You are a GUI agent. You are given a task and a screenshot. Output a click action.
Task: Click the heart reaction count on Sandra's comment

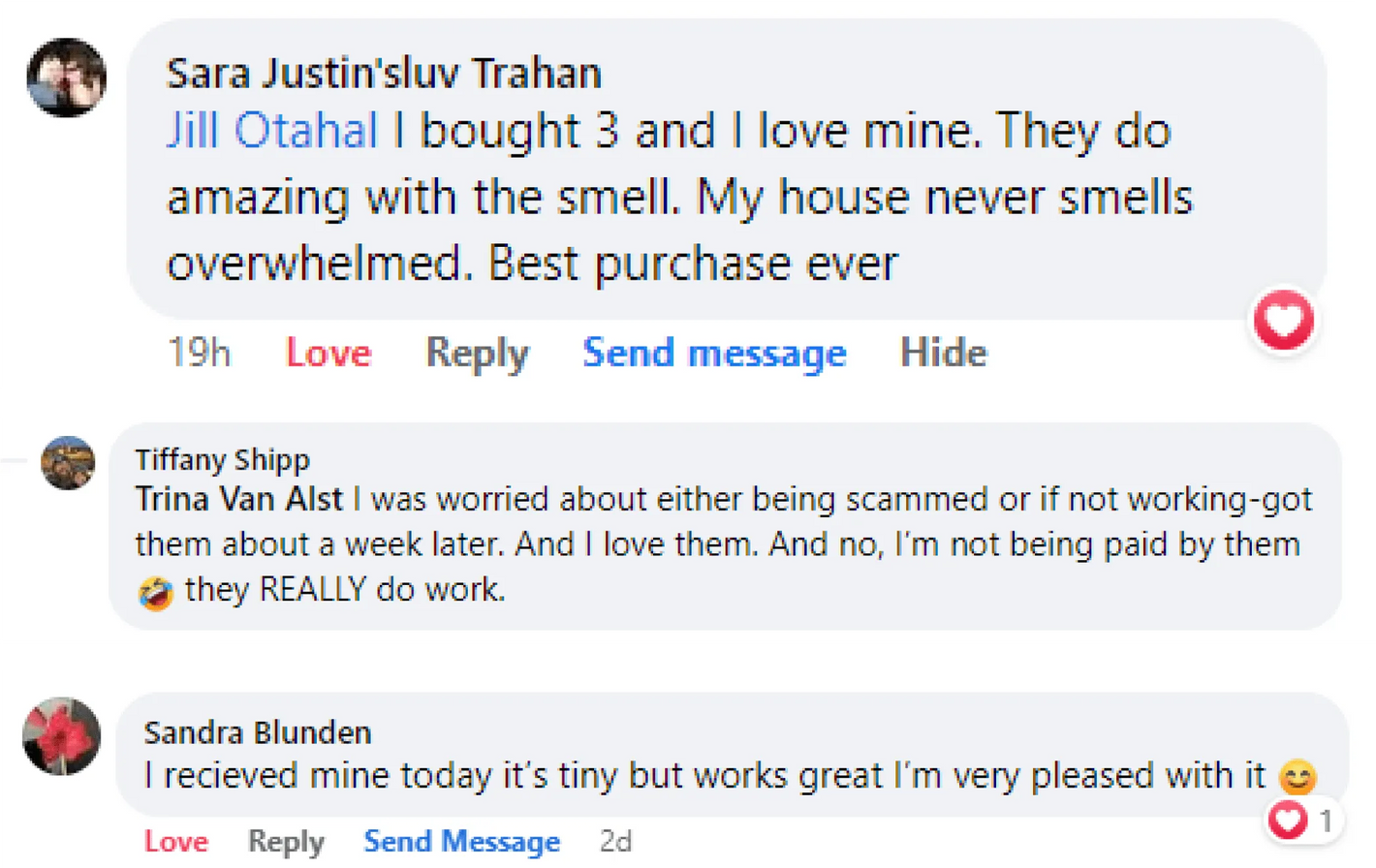(x=1302, y=821)
